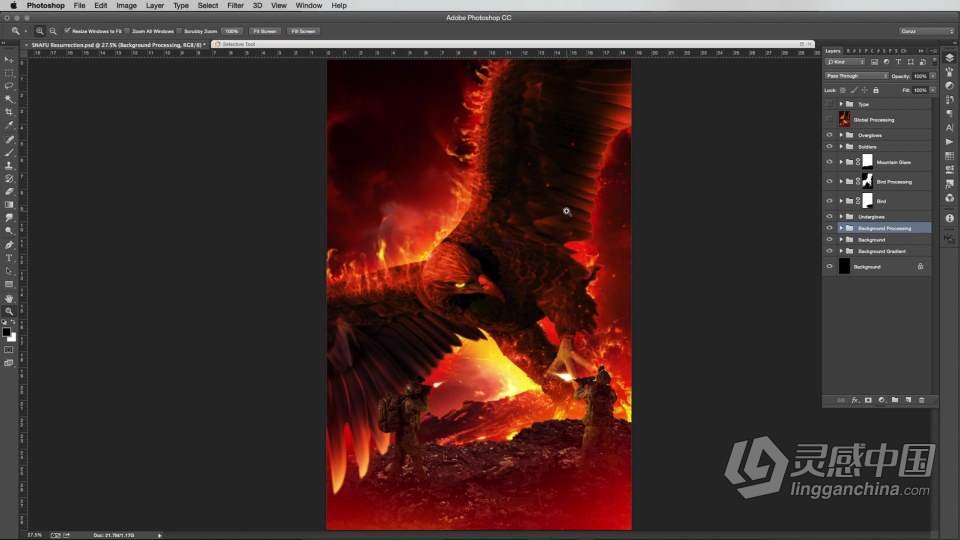Select the Path Selection tool
Screen dimensions: 960x540
coord(9,271)
